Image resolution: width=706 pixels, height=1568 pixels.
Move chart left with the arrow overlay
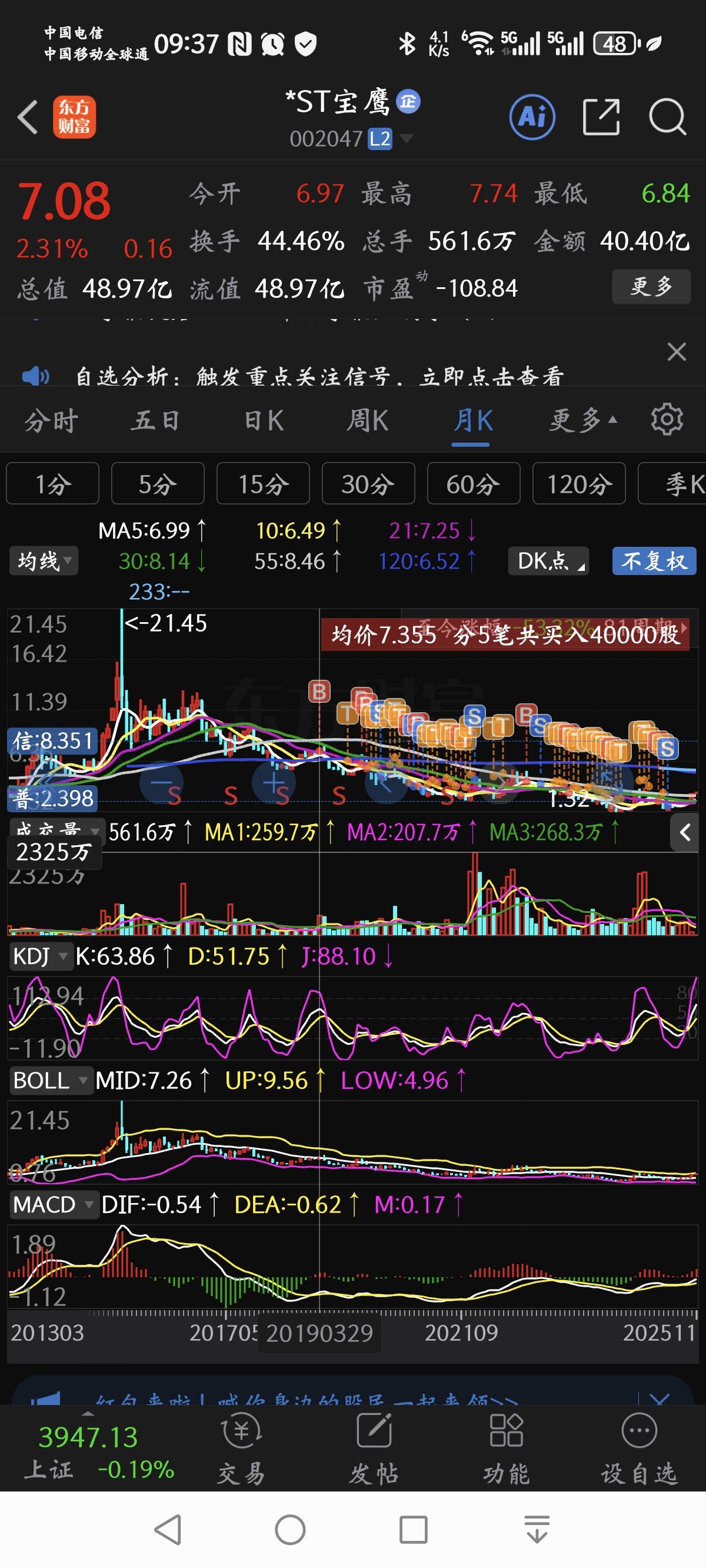pyautogui.click(x=386, y=782)
